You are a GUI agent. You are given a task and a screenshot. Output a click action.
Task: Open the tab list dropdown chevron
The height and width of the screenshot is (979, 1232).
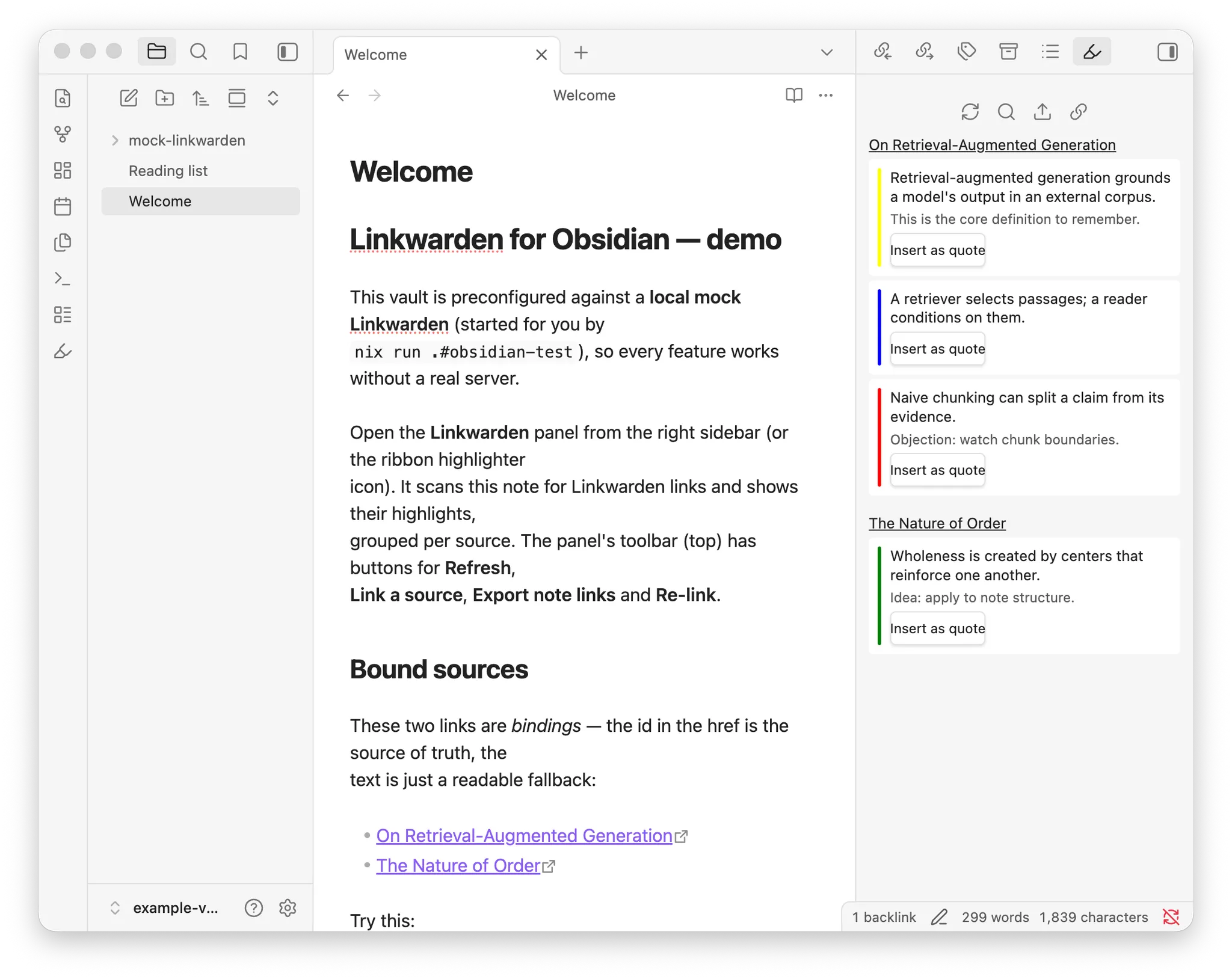tap(827, 53)
